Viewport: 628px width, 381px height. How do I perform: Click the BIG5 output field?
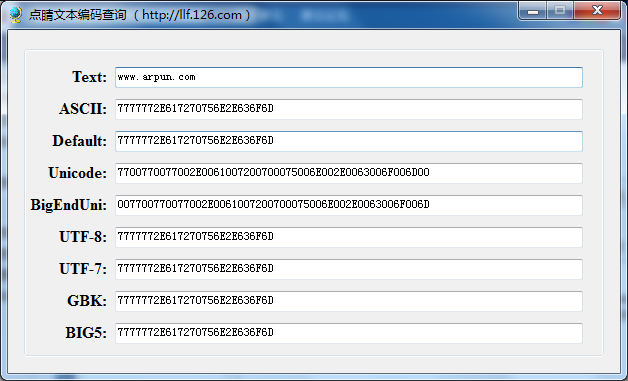pos(349,333)
